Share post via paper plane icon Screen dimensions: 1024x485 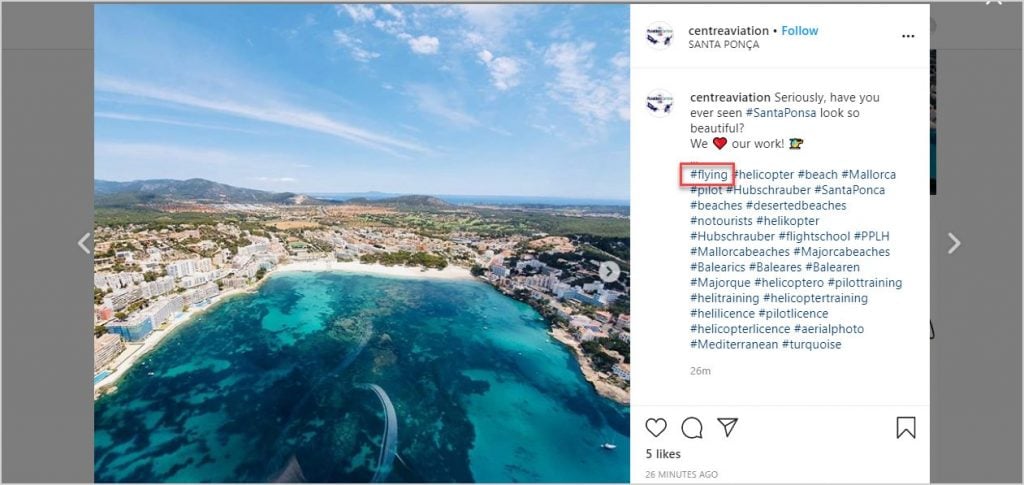(727, 427)
